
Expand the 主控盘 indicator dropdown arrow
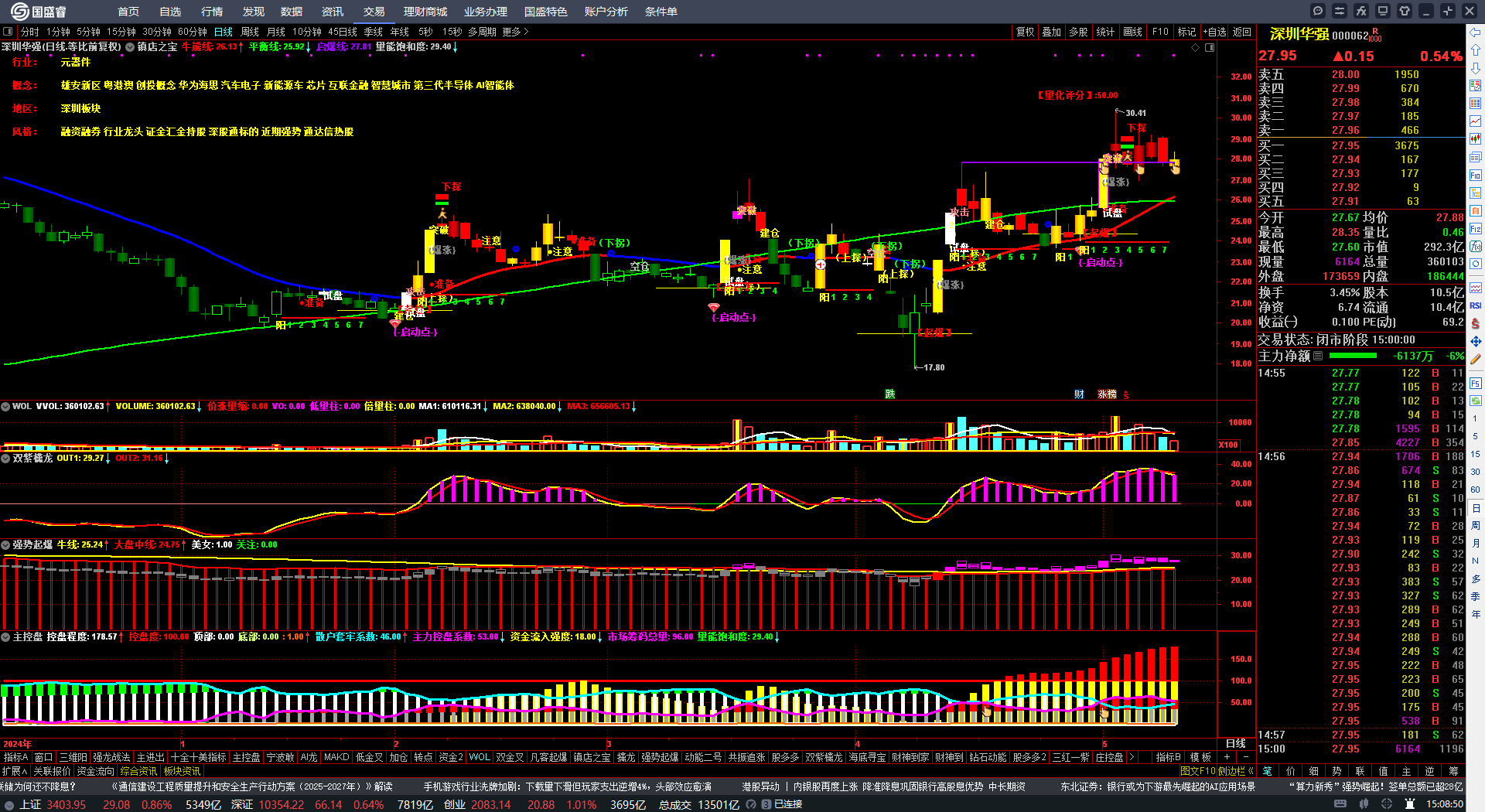tap(5, 636)
